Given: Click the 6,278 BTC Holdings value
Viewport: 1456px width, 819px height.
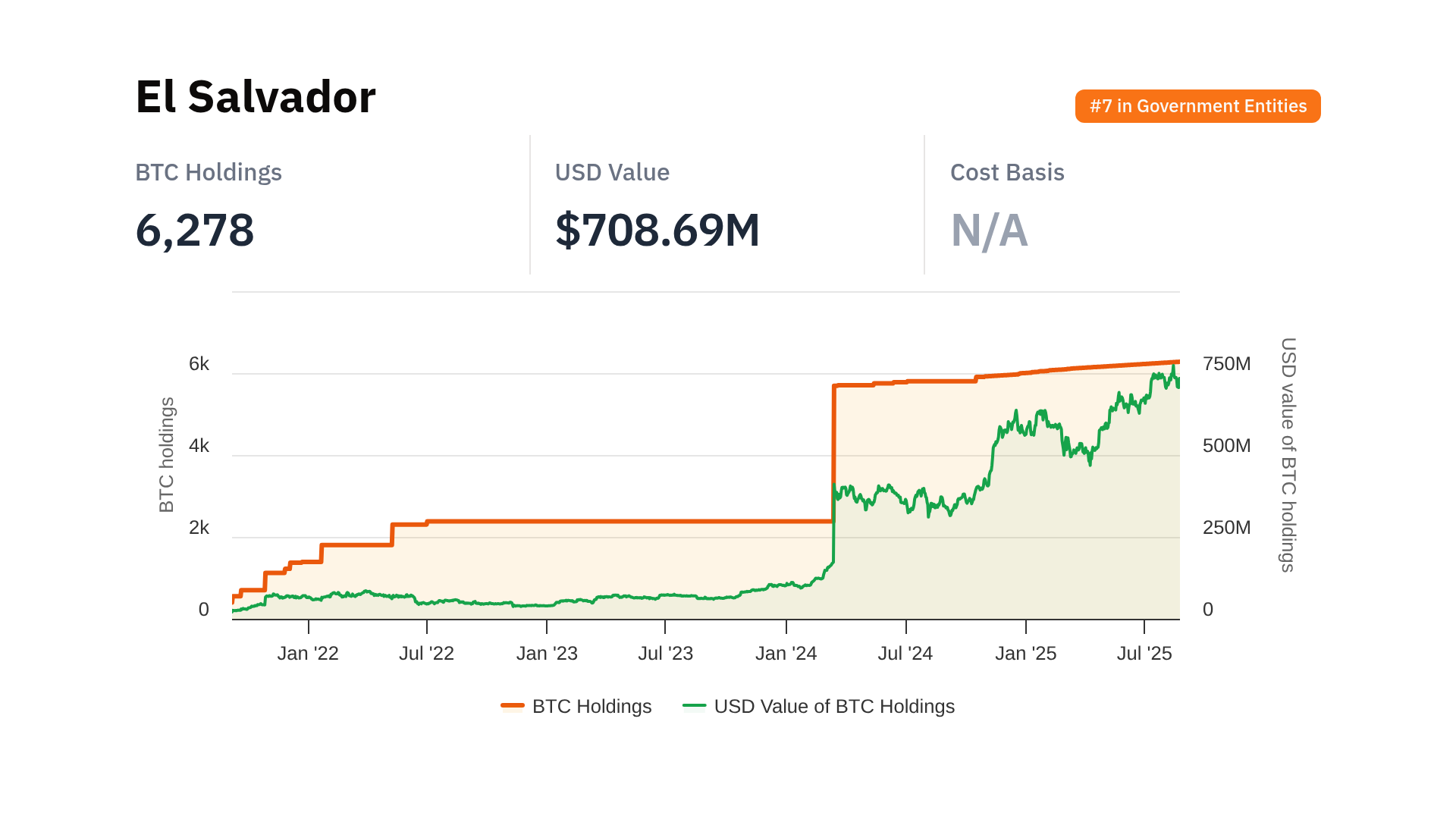Looking at the screenshot, I should (x=195, y=230).
